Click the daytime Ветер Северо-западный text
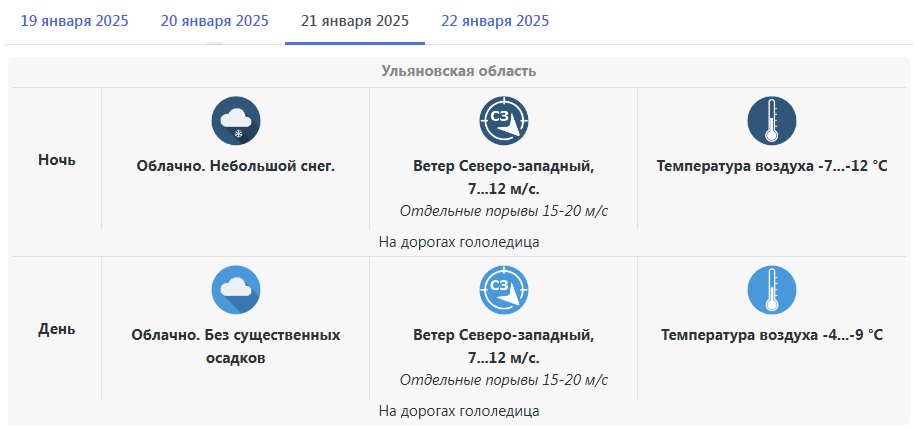Image resolution: width=918 pixels, height=429 pixels. 504,335
